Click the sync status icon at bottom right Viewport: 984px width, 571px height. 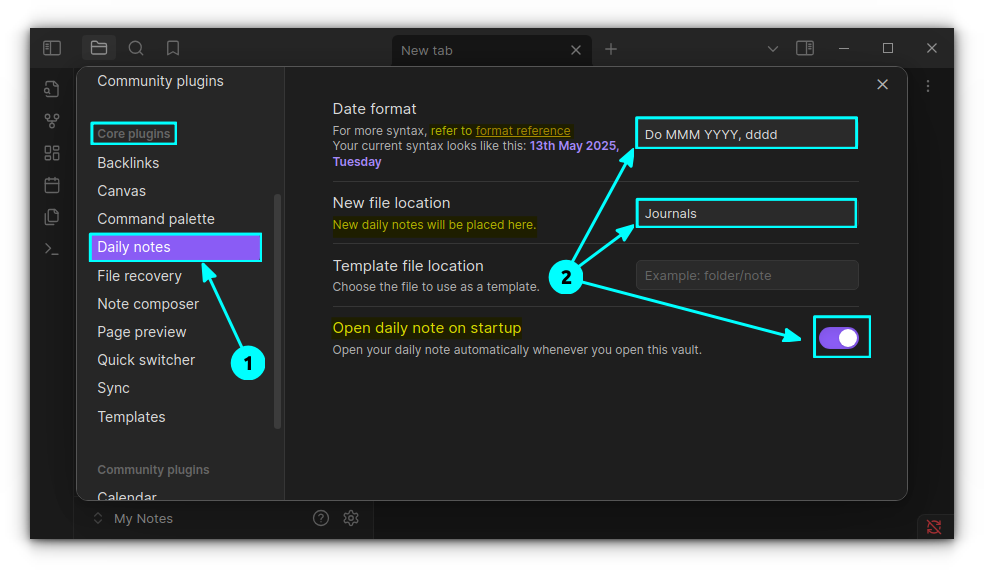coord(934,526)
